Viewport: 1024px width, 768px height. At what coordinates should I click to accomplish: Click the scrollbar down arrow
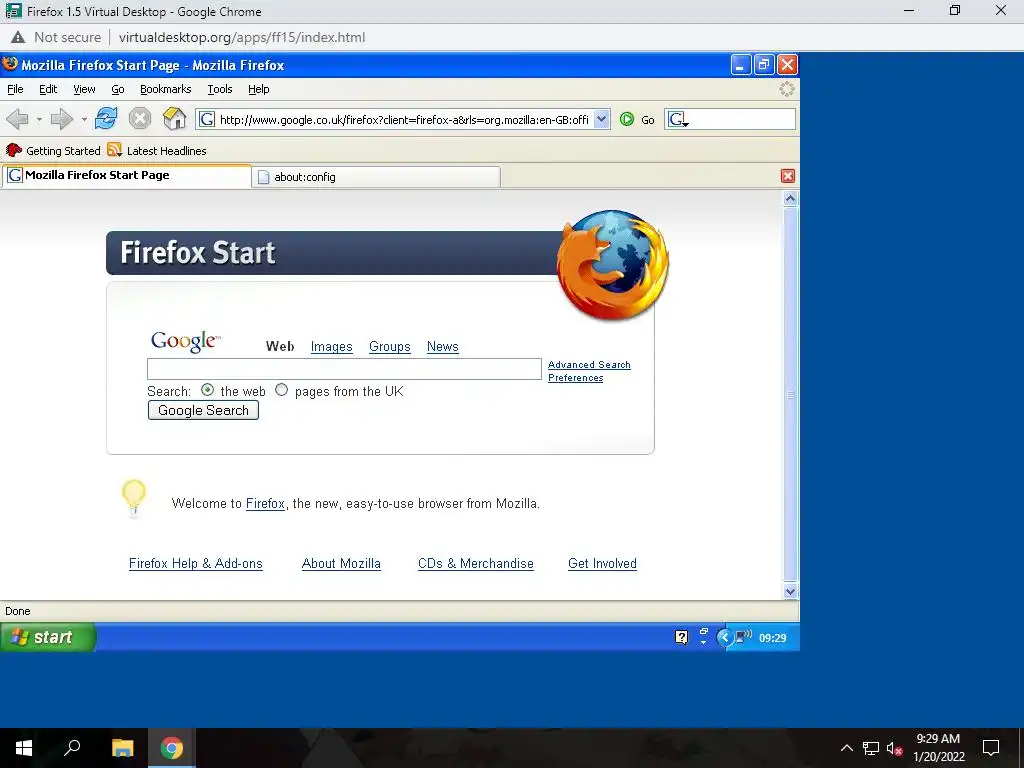click(790, 592)
